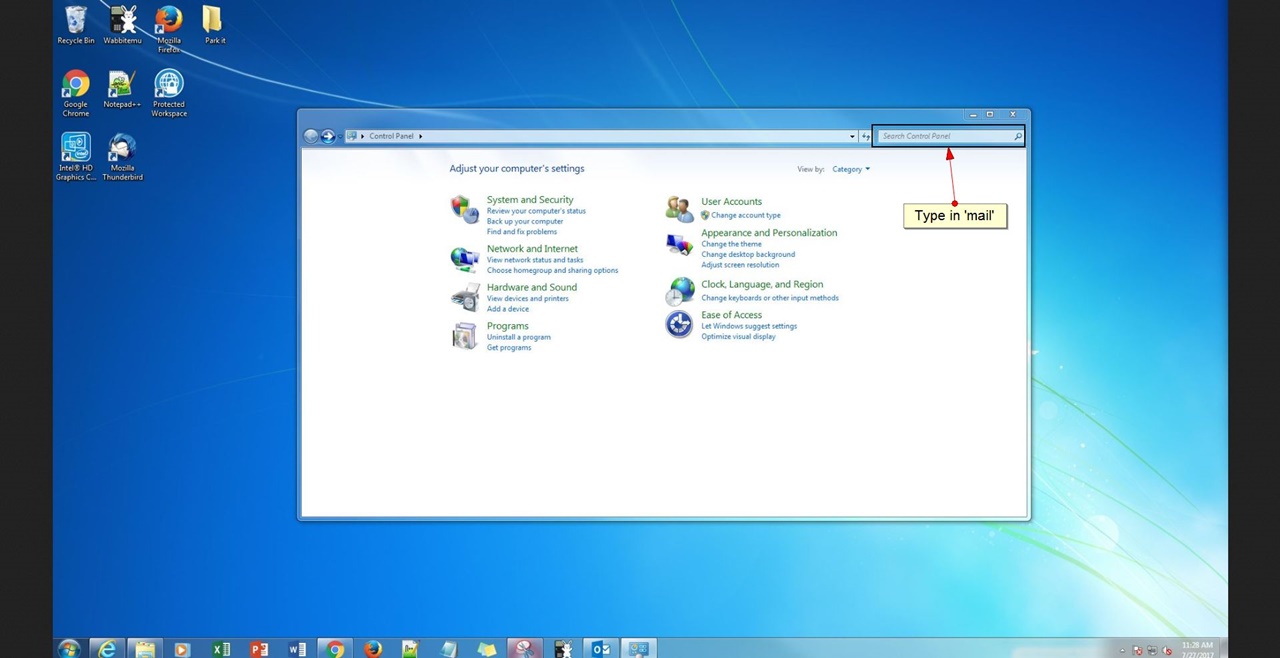Screen dimensions: 1280x658
Task: Open the Ease of Access icon
Action: 680,324
